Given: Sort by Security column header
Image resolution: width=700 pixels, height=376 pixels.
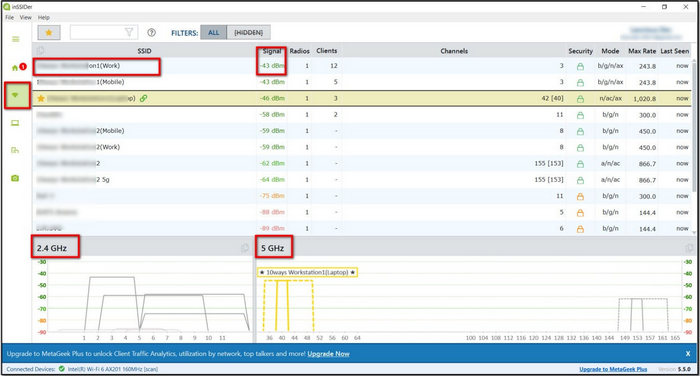Looking at the screenshot, I should click(x=580, y=51).
